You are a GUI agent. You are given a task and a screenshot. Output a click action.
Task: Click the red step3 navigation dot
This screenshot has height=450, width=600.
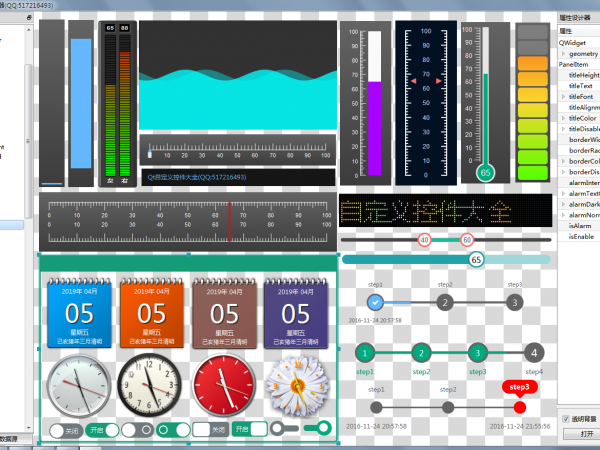[x=519, y=407]
